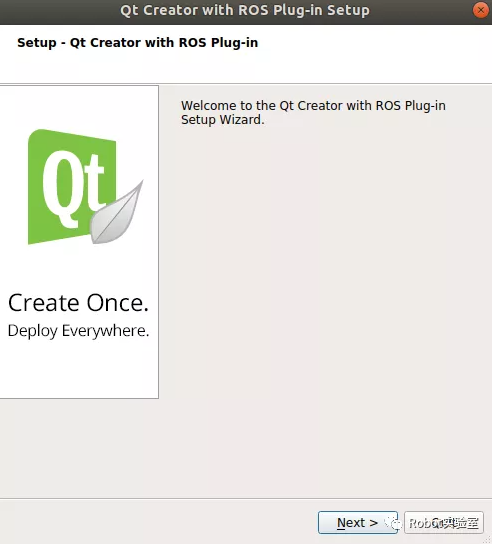Click the green Qt logo image

tap(85, 187)
